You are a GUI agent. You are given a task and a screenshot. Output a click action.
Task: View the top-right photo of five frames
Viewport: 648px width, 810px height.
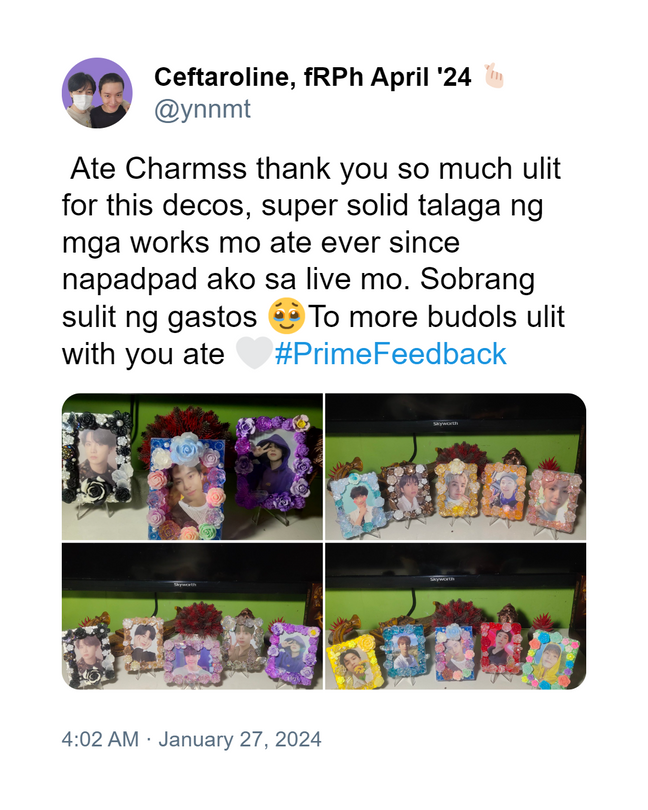click(x=456, y=467)
